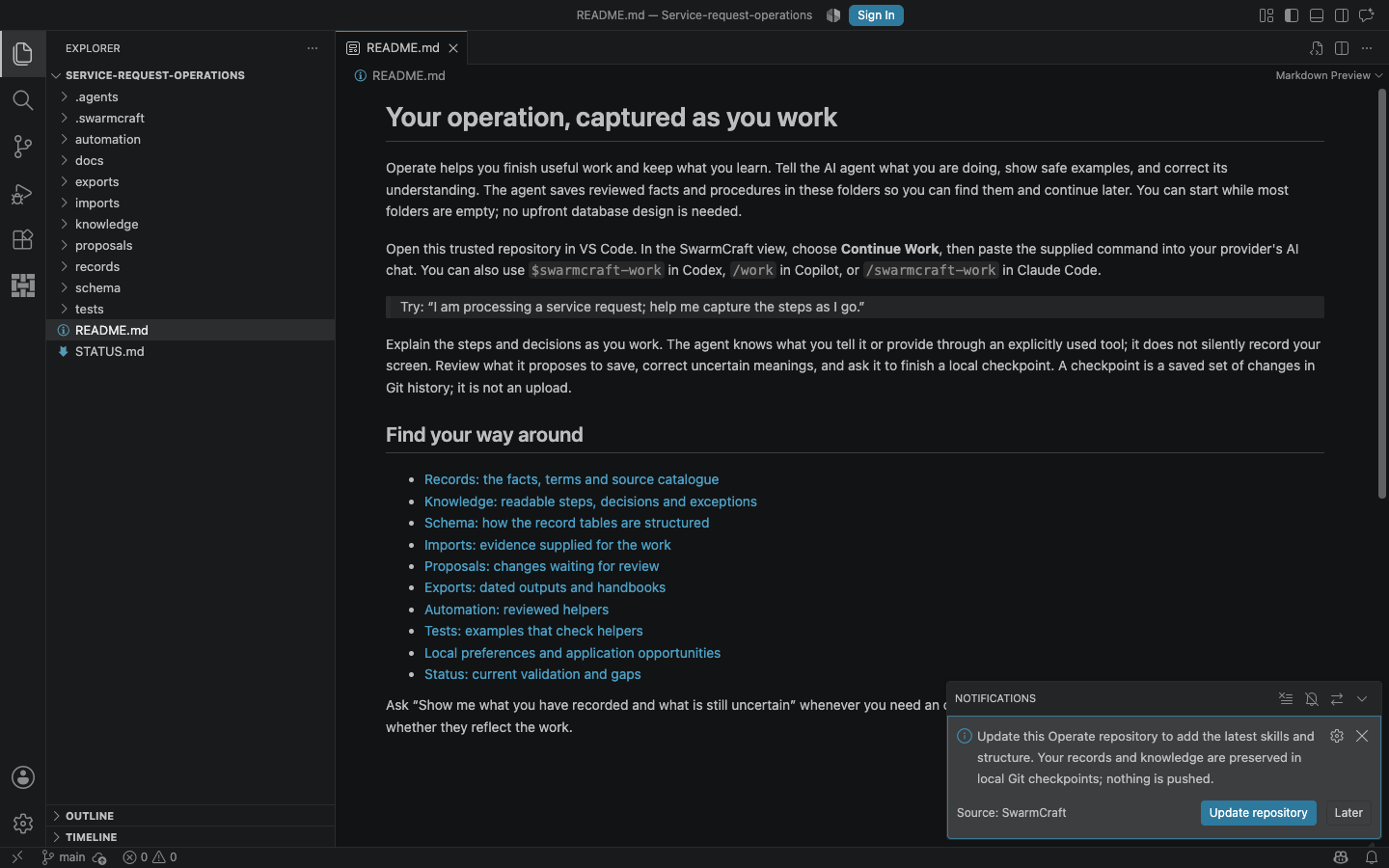The height and width of the screenshot is (868, 1389).
Task: Open the Accounts menu icon
Action: (22, 777)
